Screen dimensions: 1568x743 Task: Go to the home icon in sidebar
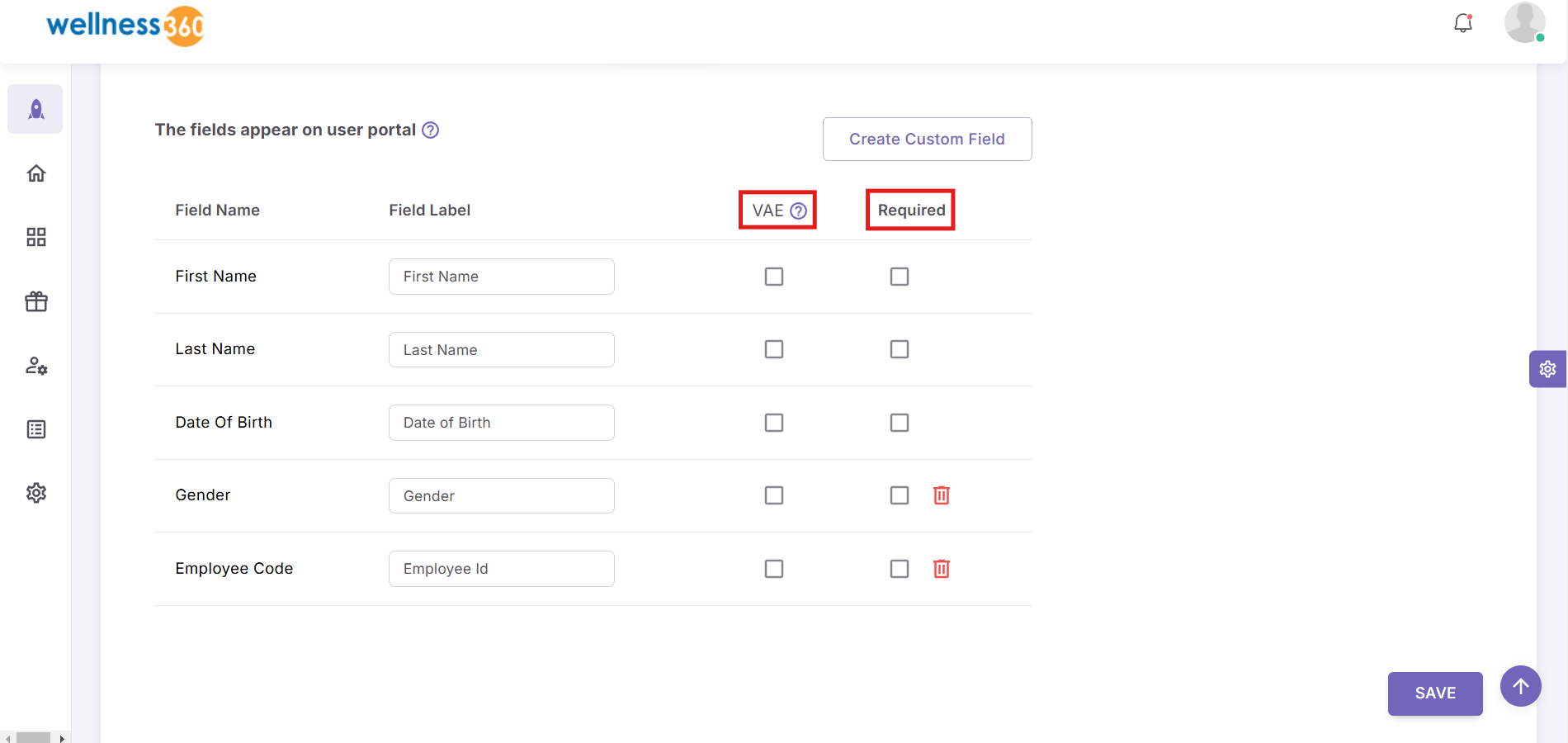point(36,173)
